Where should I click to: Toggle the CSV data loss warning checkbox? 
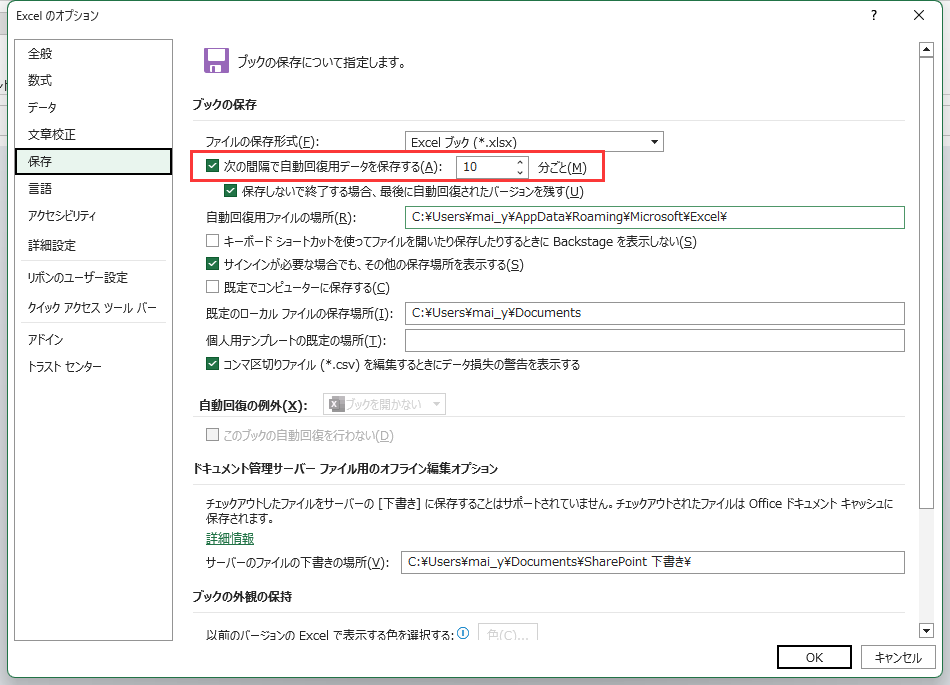[213, 365]
